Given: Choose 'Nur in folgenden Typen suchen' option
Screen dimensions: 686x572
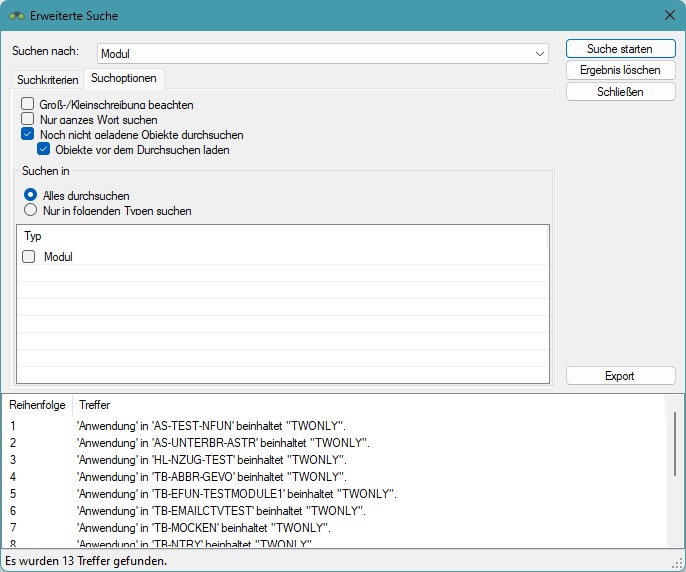Looking at the screenshot, I should [30, 210].
